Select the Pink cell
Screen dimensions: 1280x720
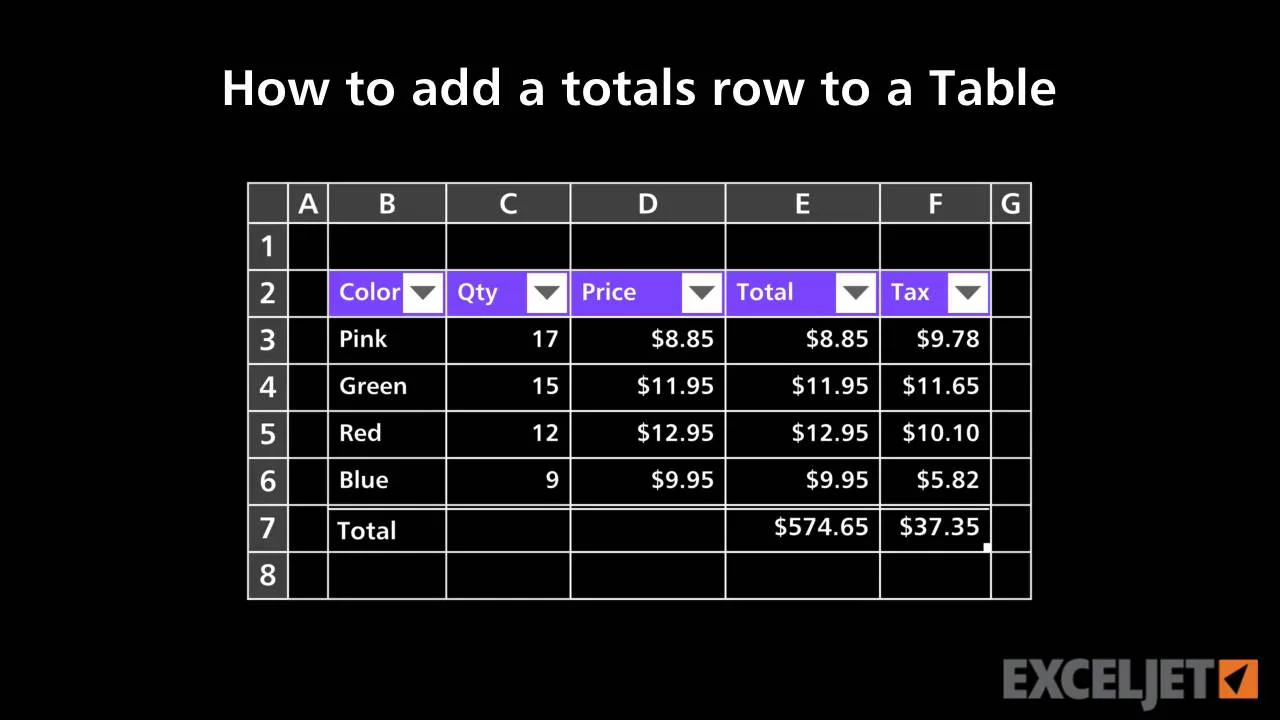click(x=387, y=340)
